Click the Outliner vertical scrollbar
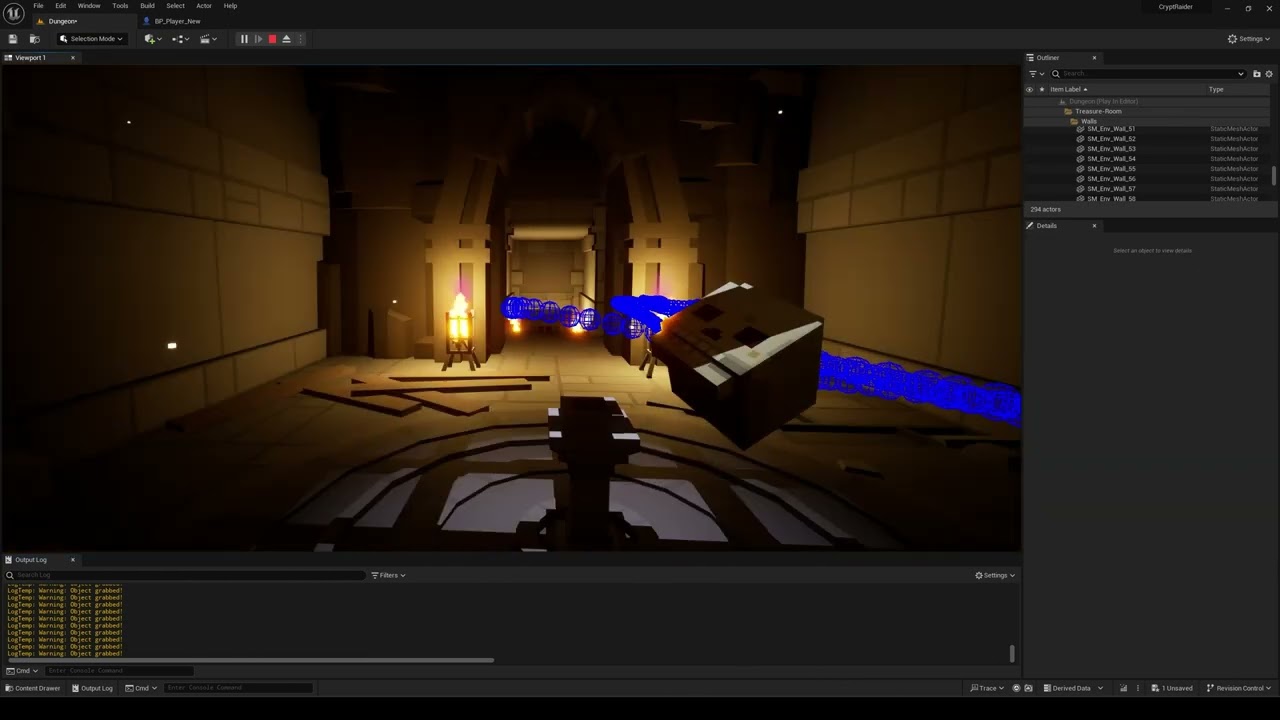The width and height of the screenshot is (1280, 720). tap(1274, 176)
